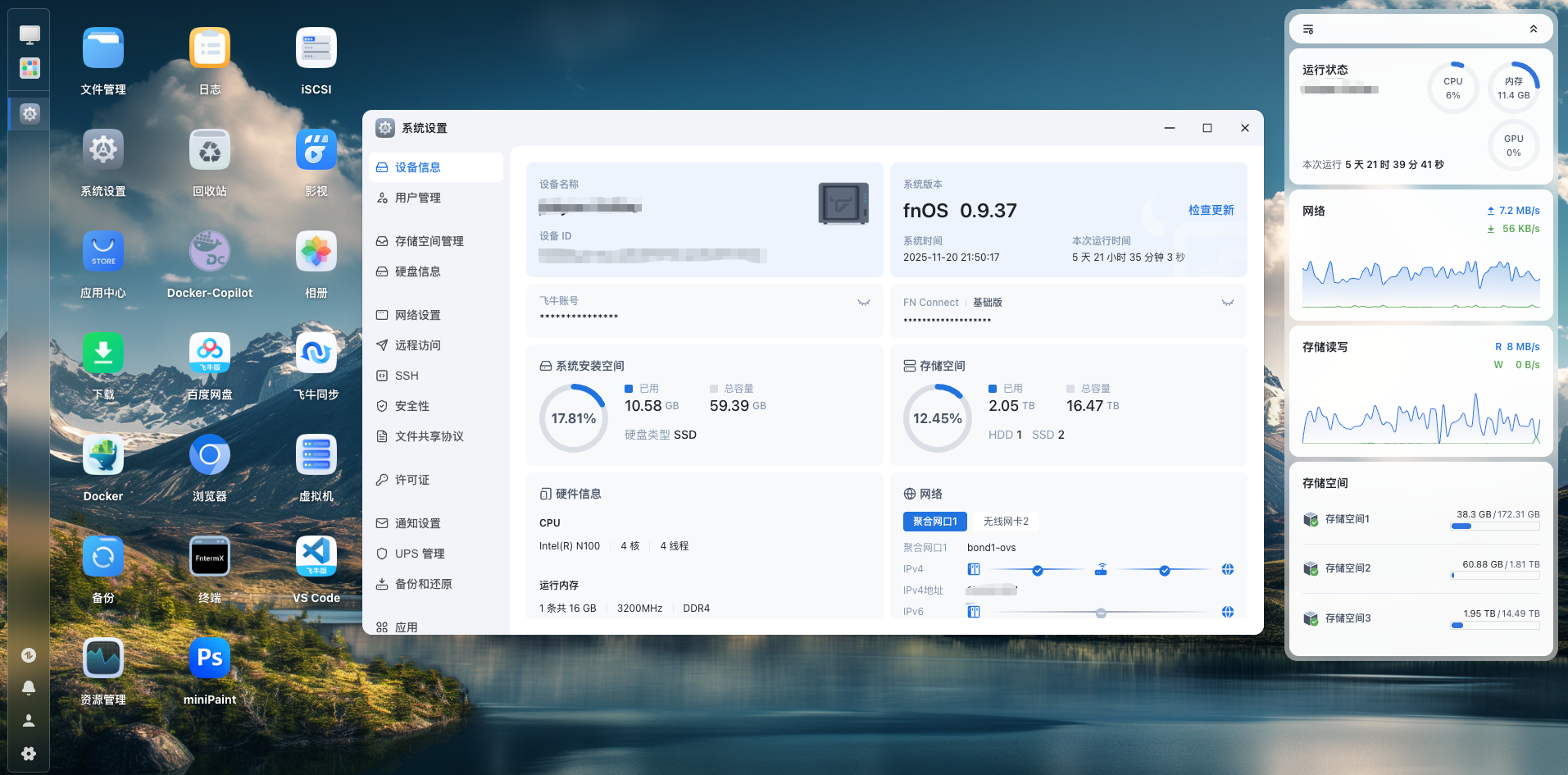This screenshot has height=775, width=1568.
Task: Open the 下载 download app
Action: [103, 353]
